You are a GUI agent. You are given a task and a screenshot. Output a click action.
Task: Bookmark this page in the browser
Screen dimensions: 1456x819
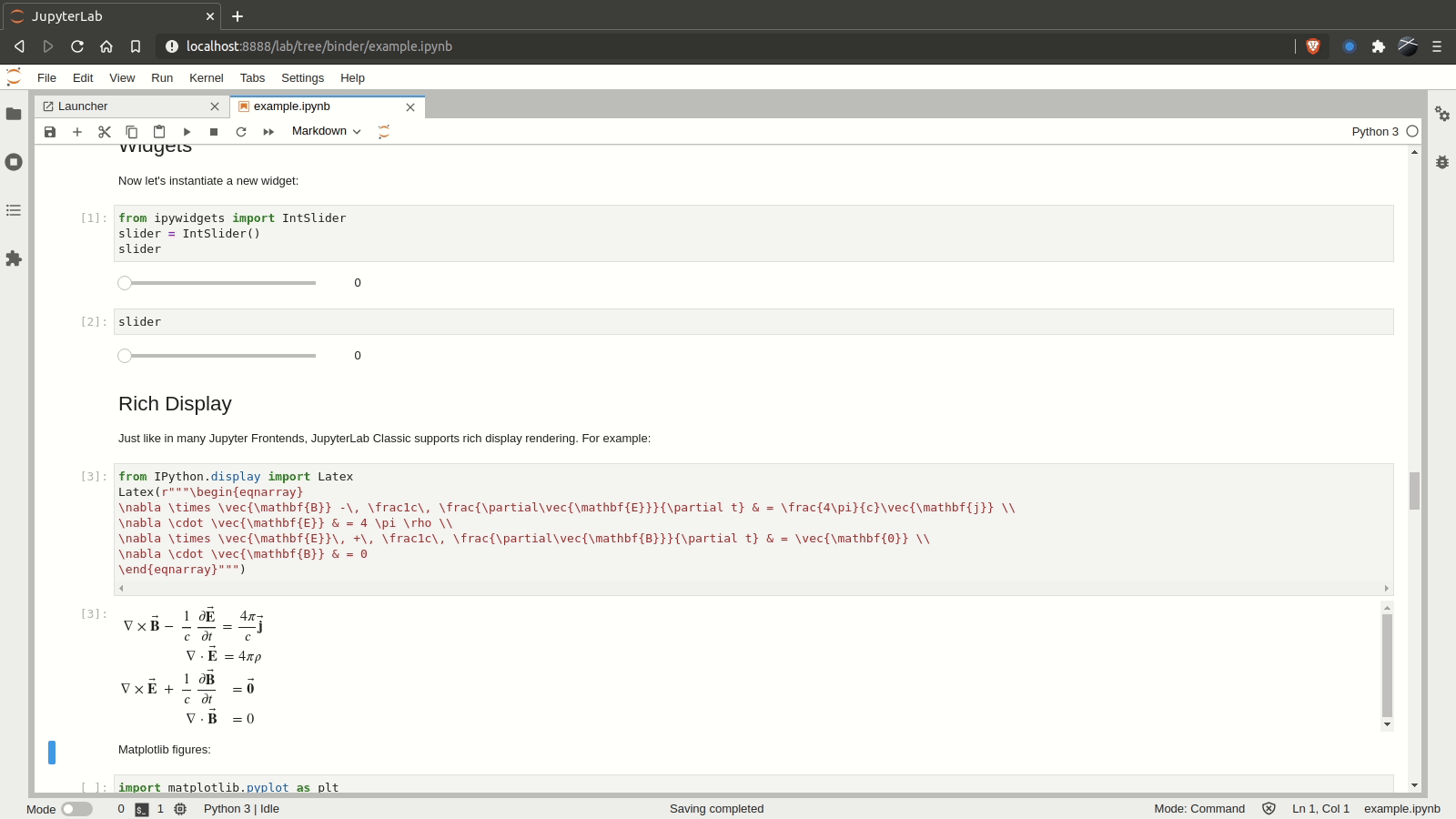136,46
